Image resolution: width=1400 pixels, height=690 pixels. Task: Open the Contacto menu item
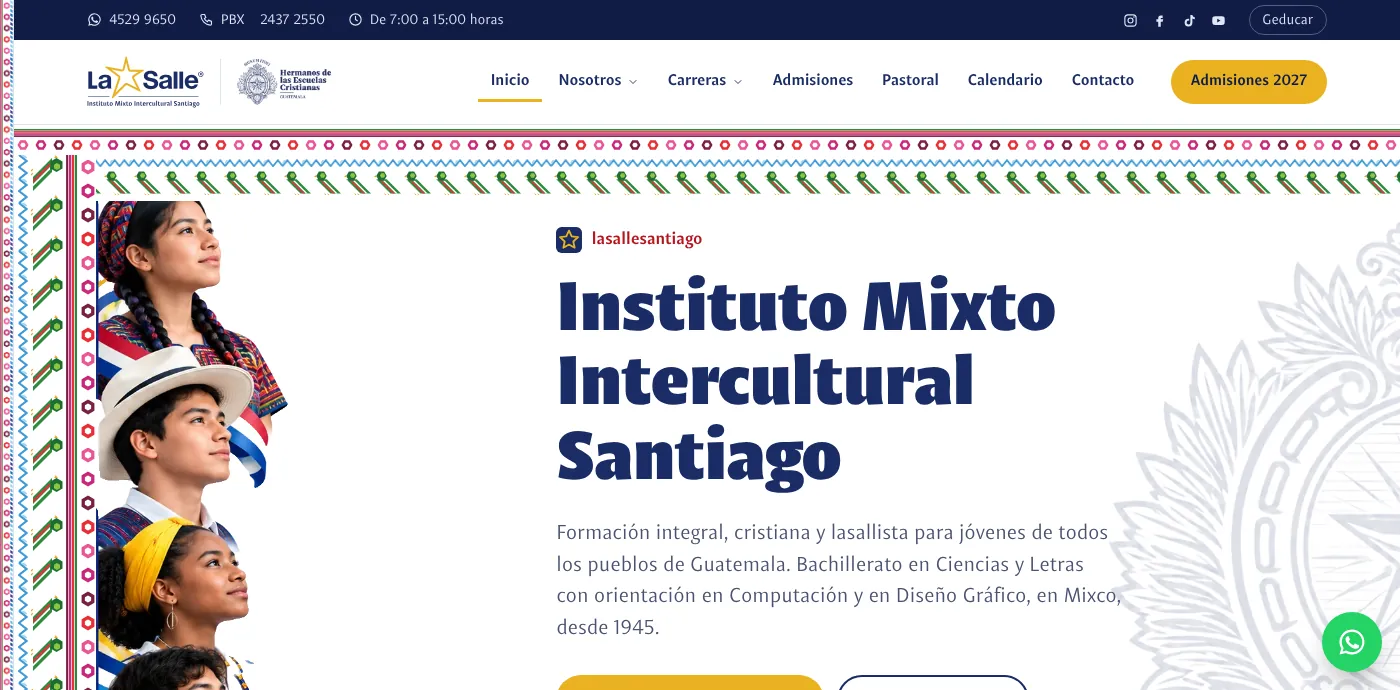coord(1103,80)
